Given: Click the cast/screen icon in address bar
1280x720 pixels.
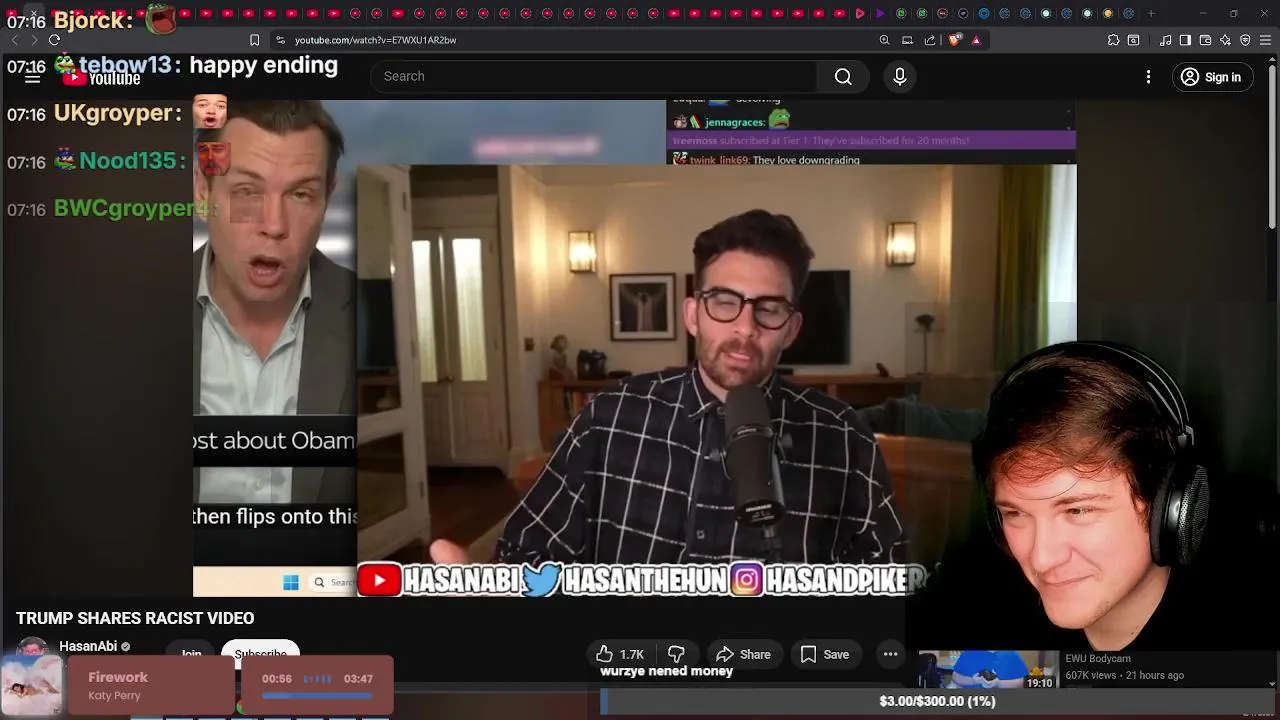Looking at the screenshot, I should 907,40.
